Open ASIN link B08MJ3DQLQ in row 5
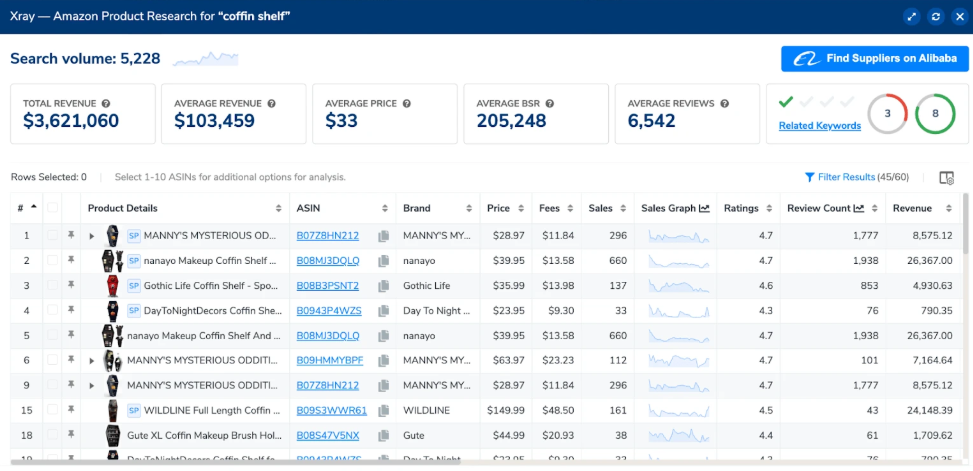Image resolution: width=973 pixels, height=471 pixels. (328, 335)
